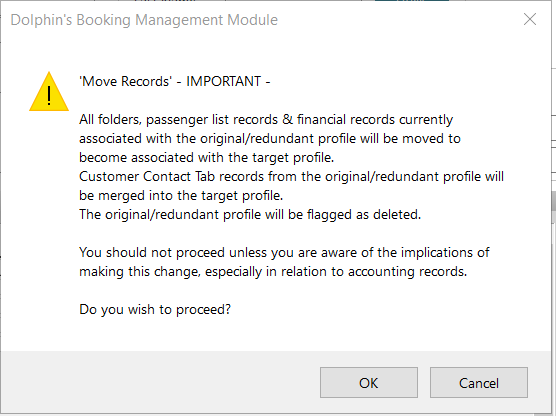The width and height of the screenshot is (556, 416).
Task: Click the question 'Do you wish to proceed?'
Action: 155,310
